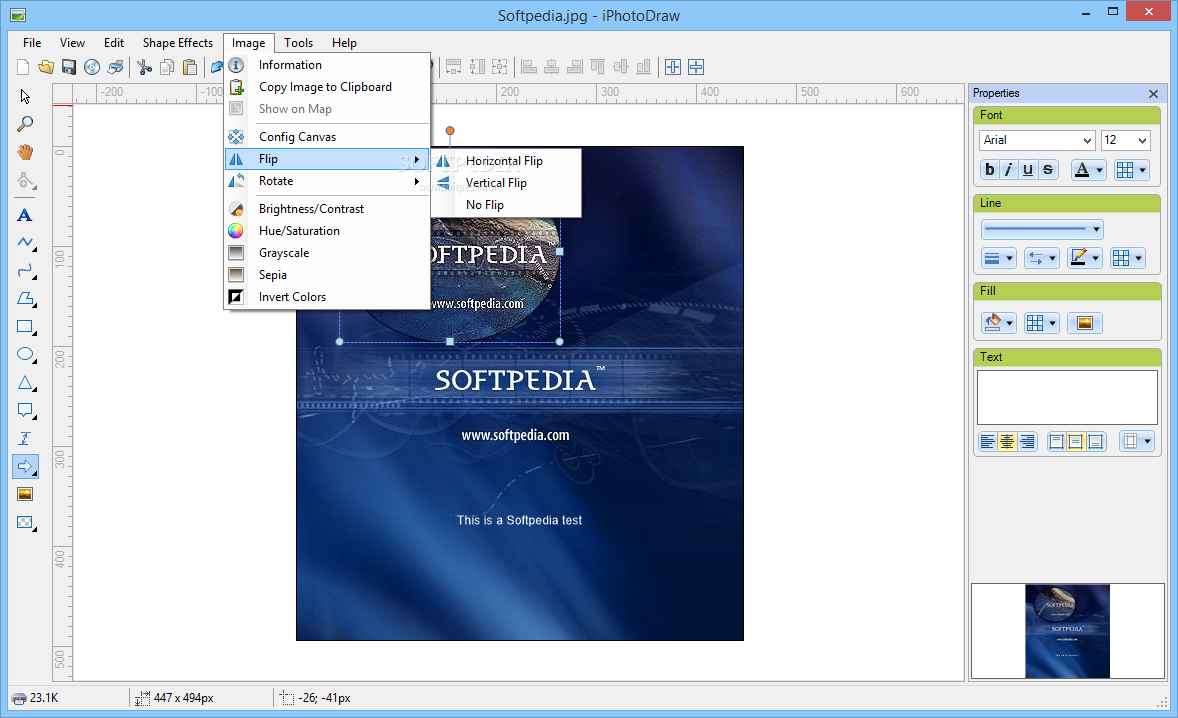Screen dimensions: 1178x718
Task: Open the line arrowheads dropdown
Action: 1041,258
